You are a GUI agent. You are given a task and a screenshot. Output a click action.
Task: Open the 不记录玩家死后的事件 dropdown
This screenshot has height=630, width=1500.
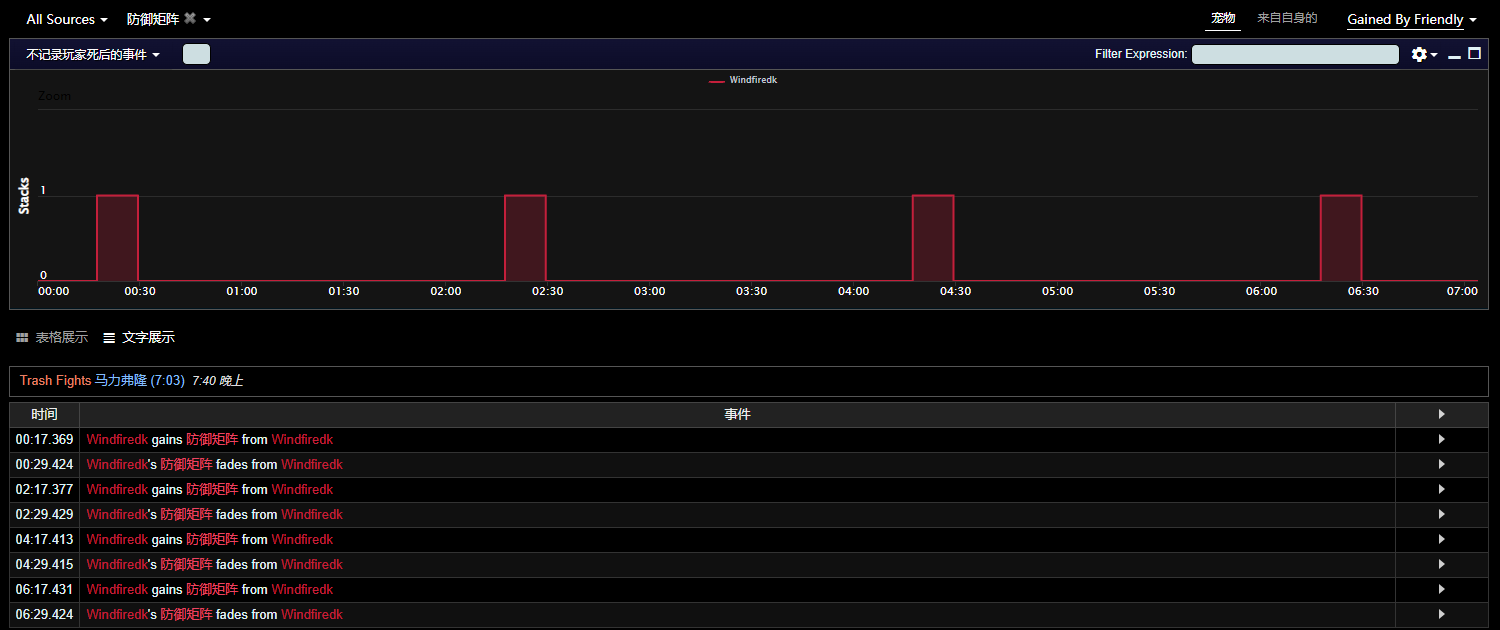pyautogui.click(x=92, y=55)
